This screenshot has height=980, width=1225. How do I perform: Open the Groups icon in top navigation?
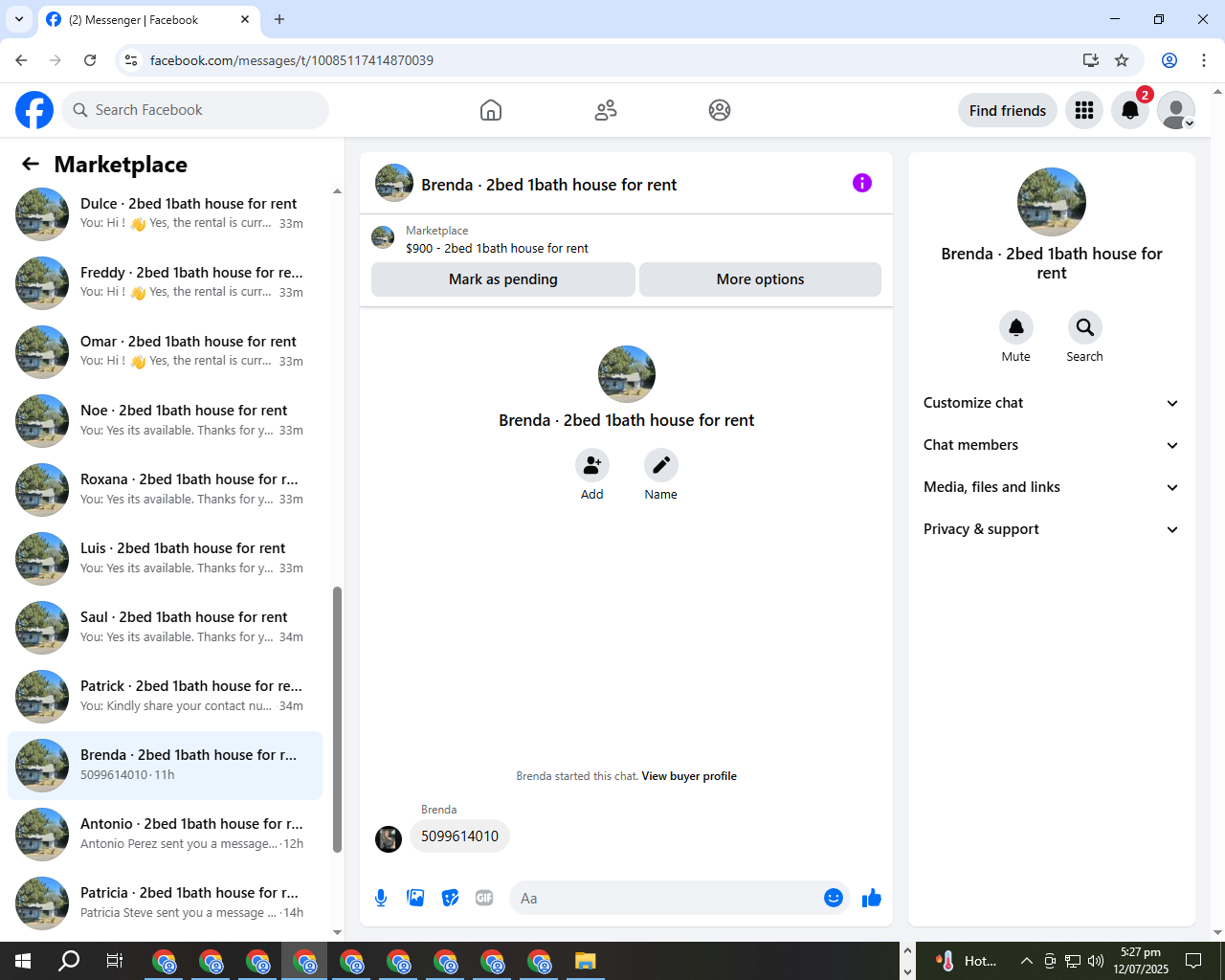pyautogui.click(x=720, y=110)
